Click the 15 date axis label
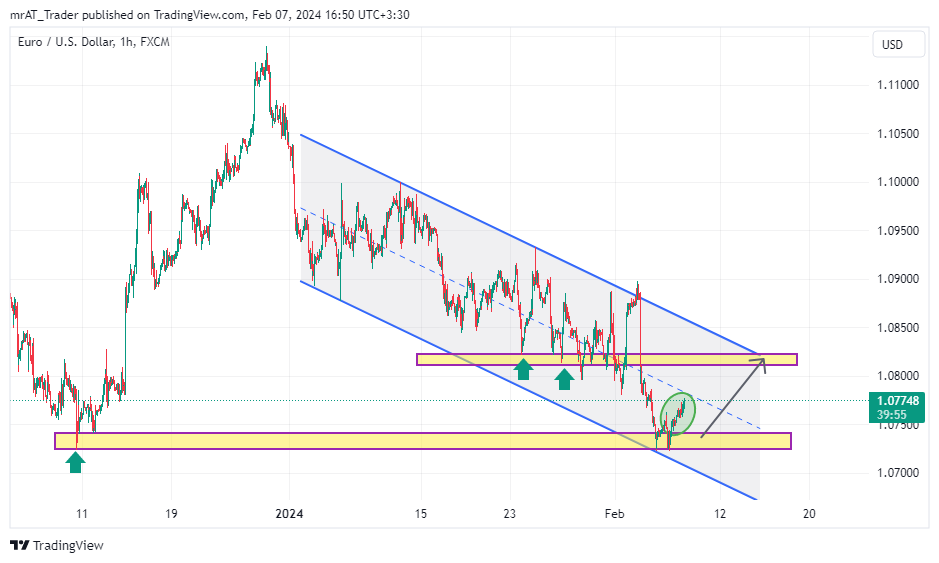 421,514
